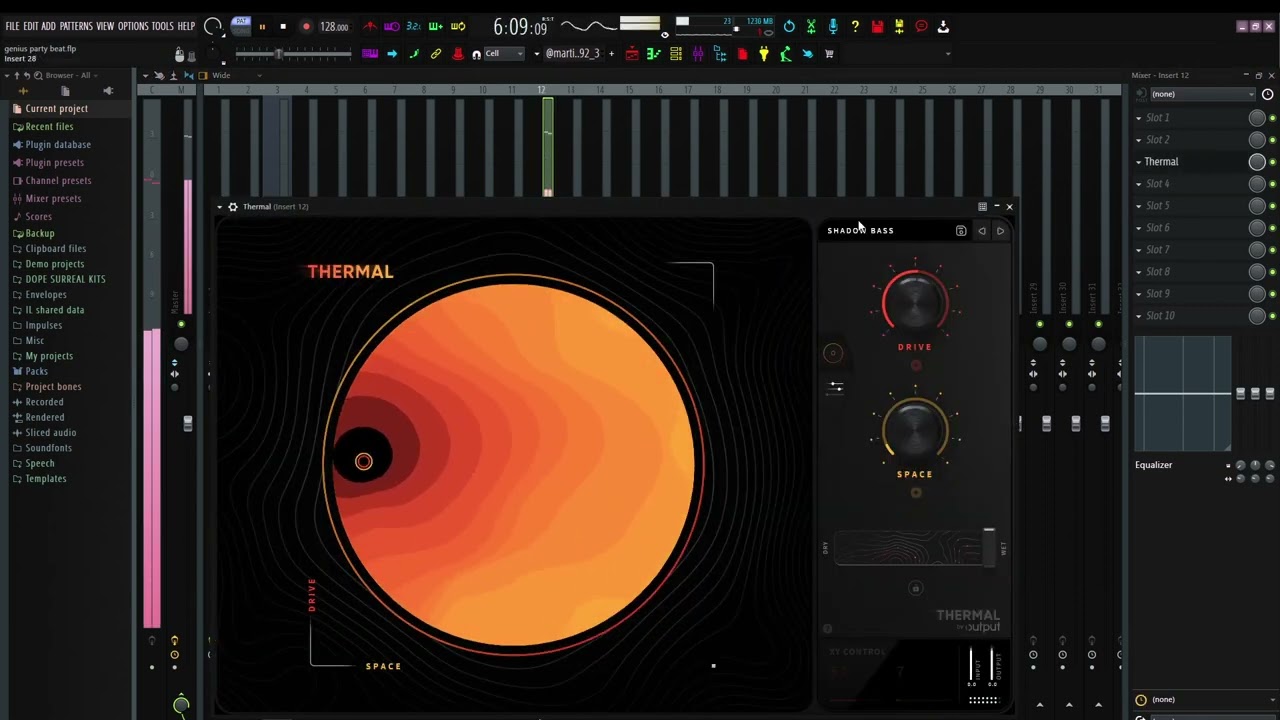Open the Browser tree icon in toolbar
This screenshot has height=720, width=1280.
(720, 54)
